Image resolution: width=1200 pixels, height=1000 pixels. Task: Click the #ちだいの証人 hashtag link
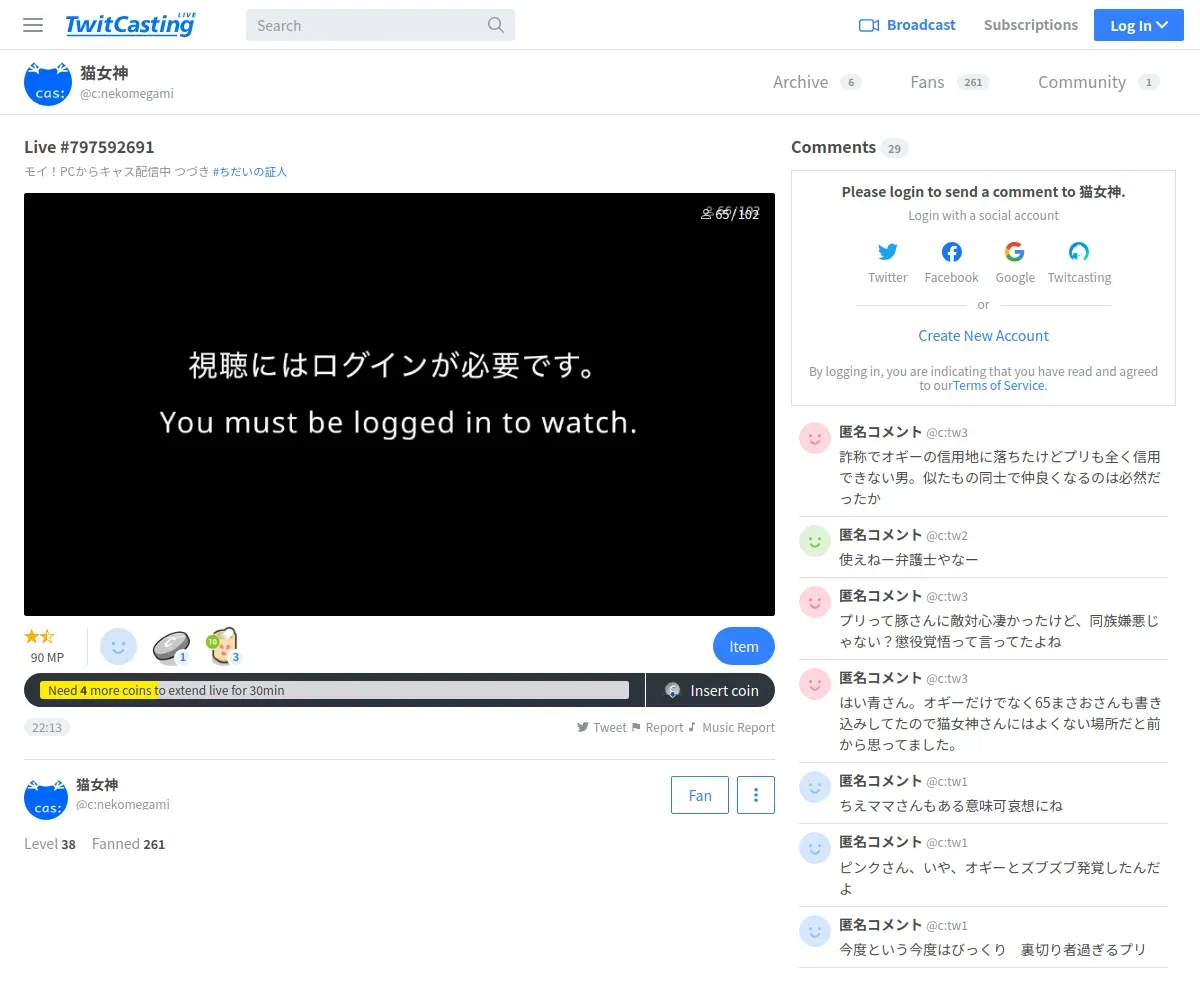point(250,172)
